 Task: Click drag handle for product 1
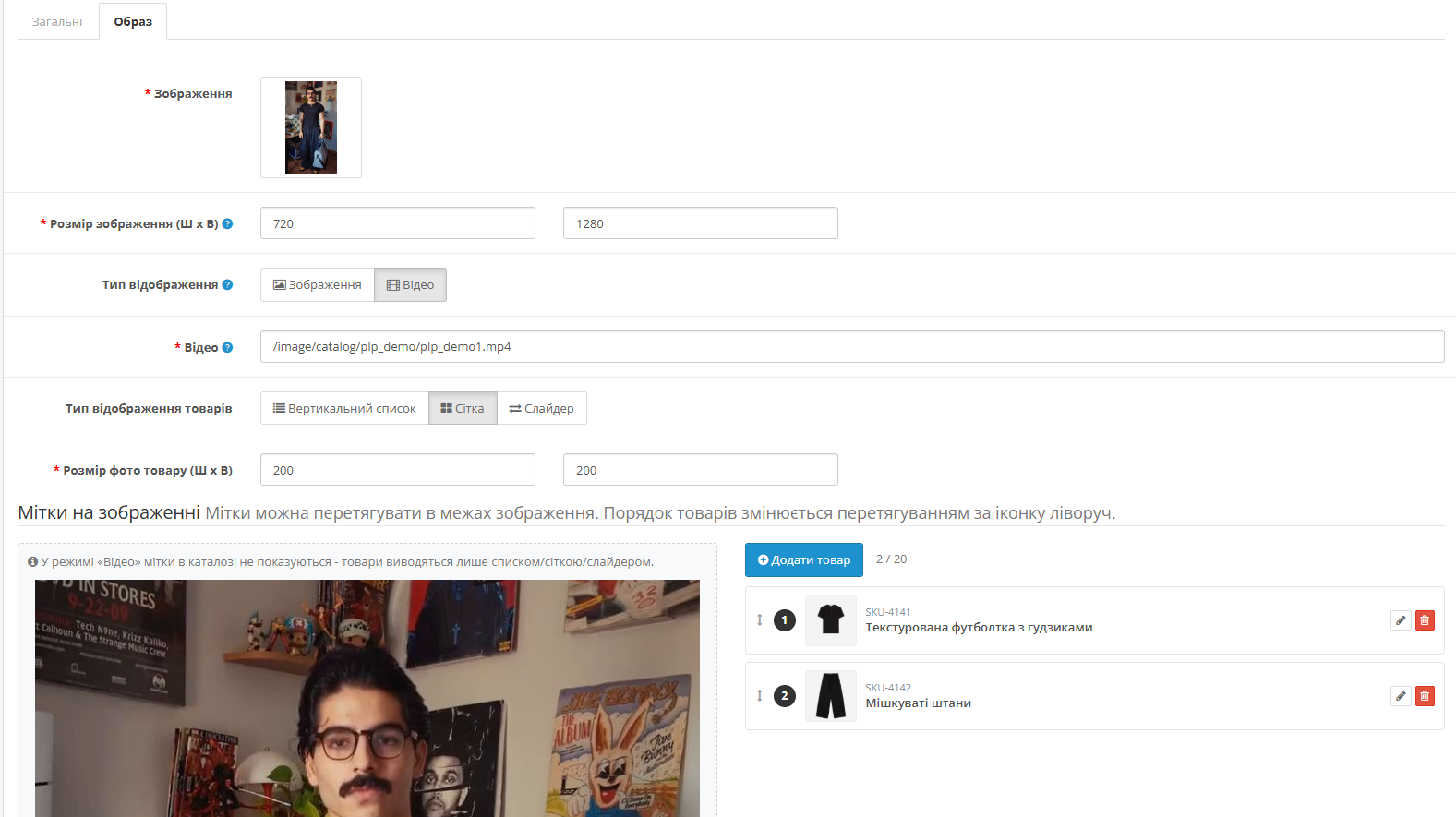(x=760, y=619)
